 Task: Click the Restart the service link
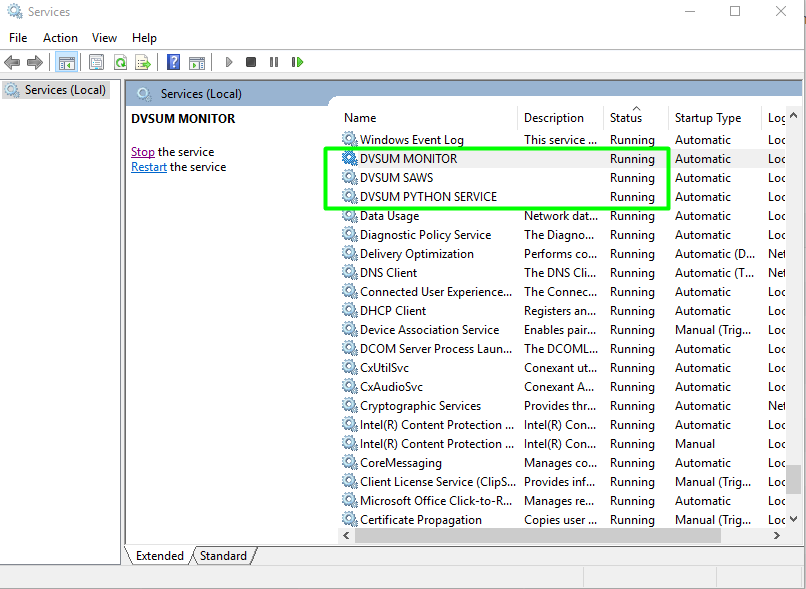(149, 167)
